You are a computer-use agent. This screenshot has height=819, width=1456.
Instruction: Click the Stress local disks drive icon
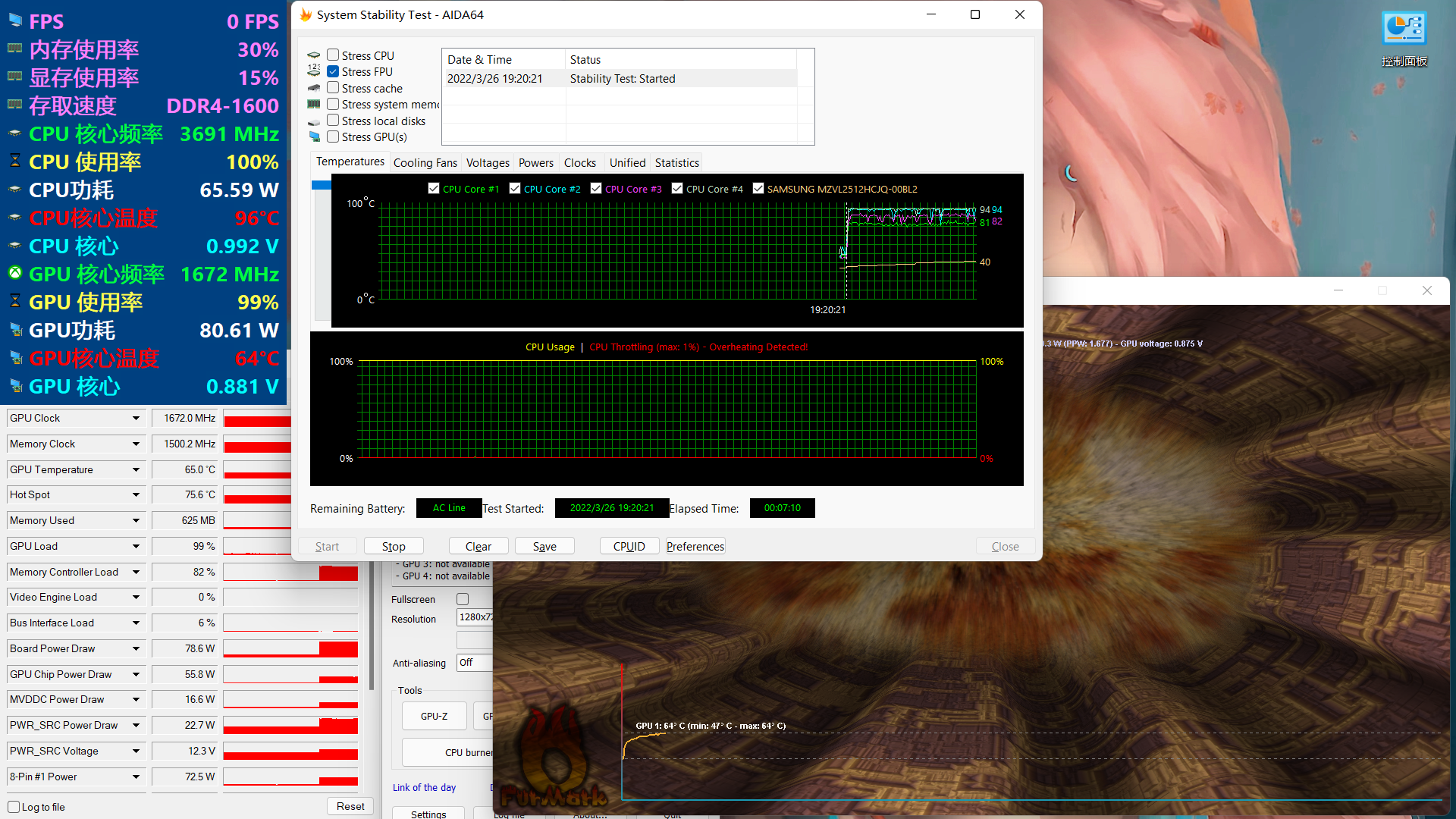coord(314,121)
